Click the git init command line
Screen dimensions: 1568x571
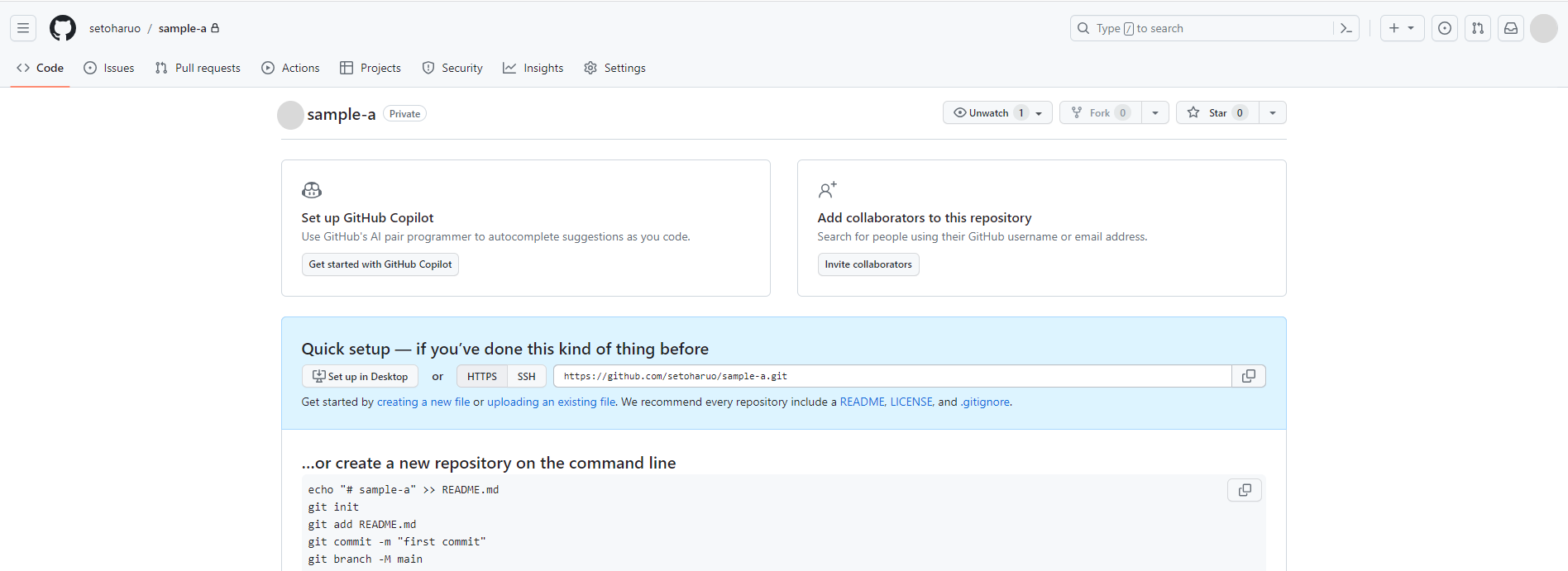[333, 507]
